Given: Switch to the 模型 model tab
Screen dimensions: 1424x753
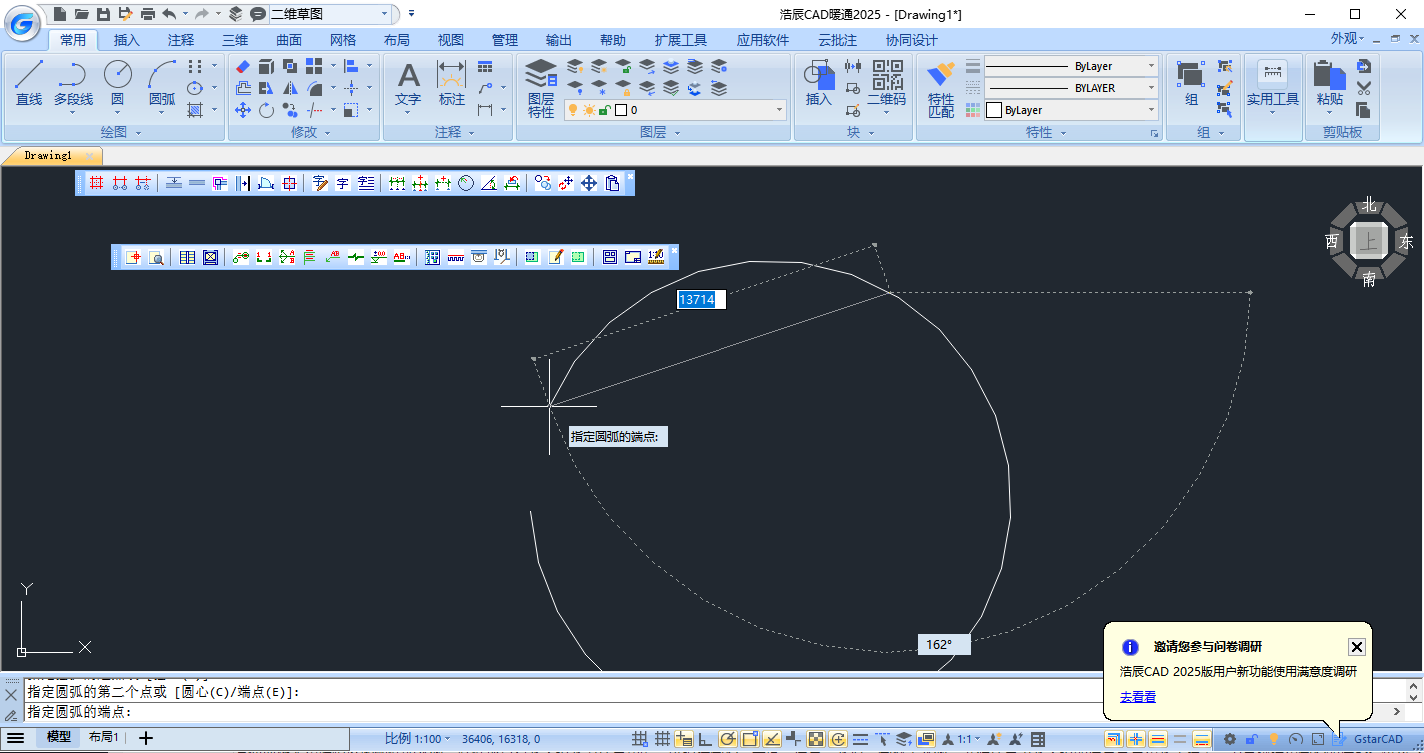Looking at the screenshot, I should point(59,737).
